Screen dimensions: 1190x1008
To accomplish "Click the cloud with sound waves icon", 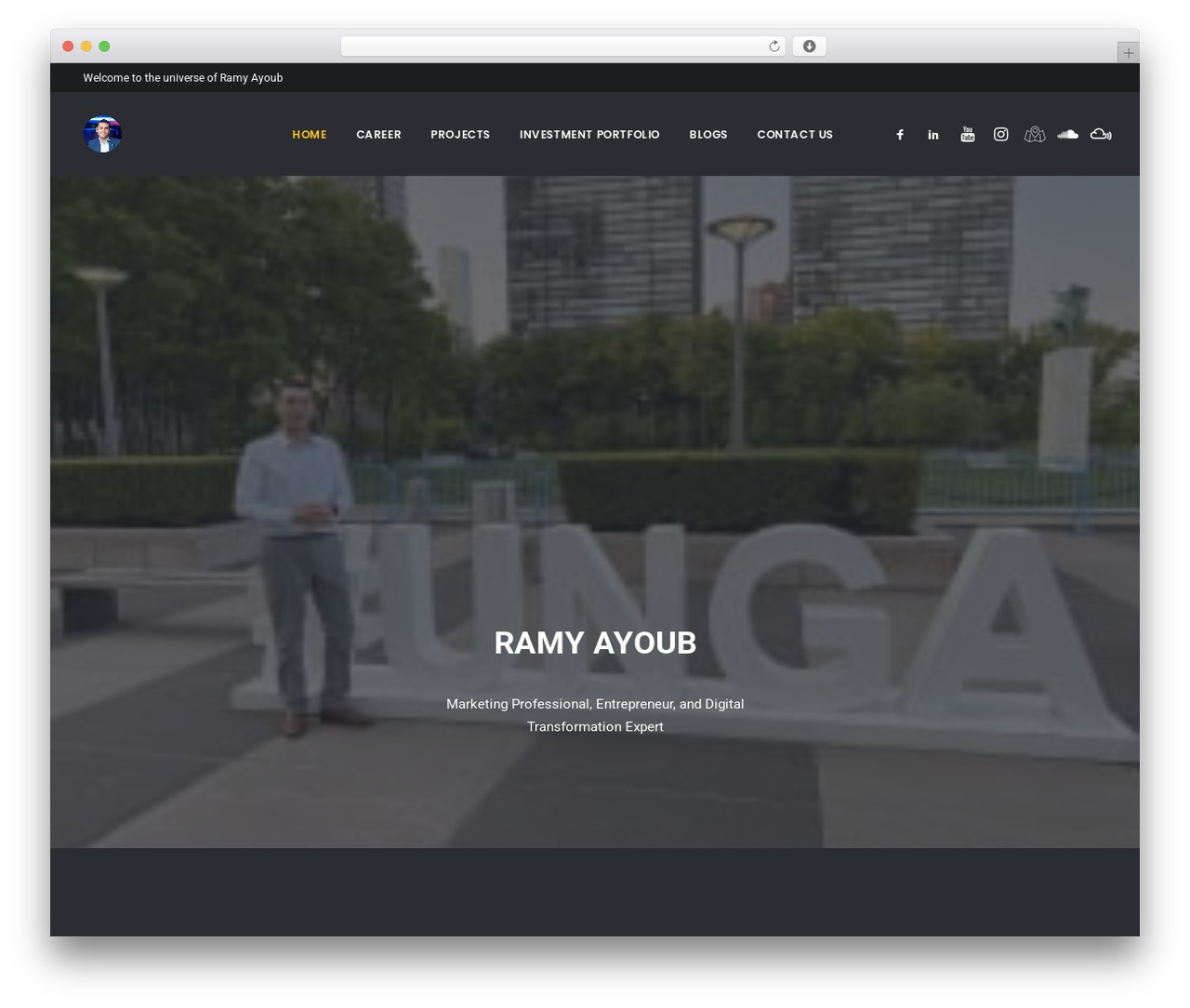I will (1101, 135).
